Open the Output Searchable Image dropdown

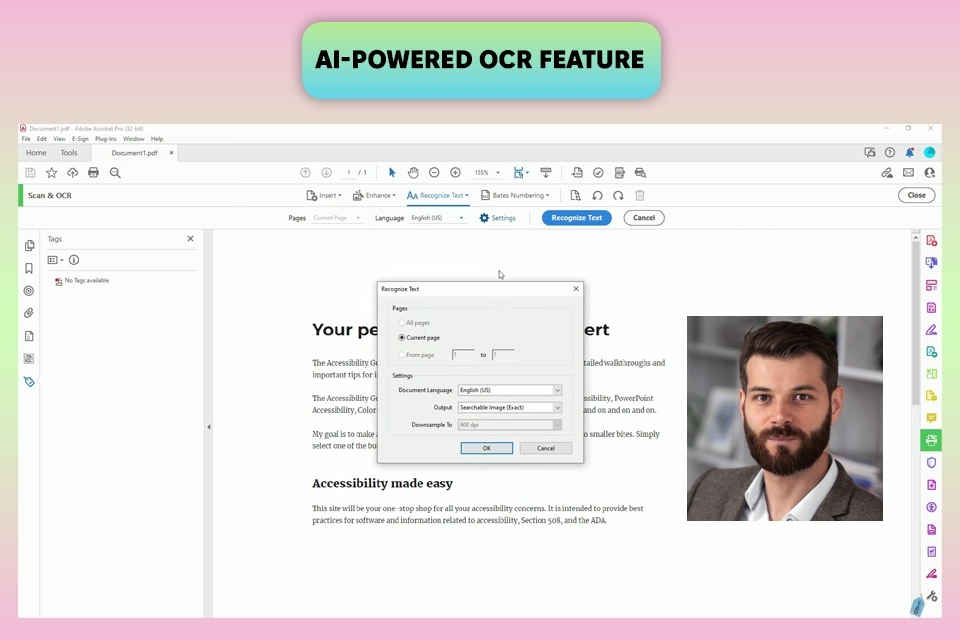509,407
